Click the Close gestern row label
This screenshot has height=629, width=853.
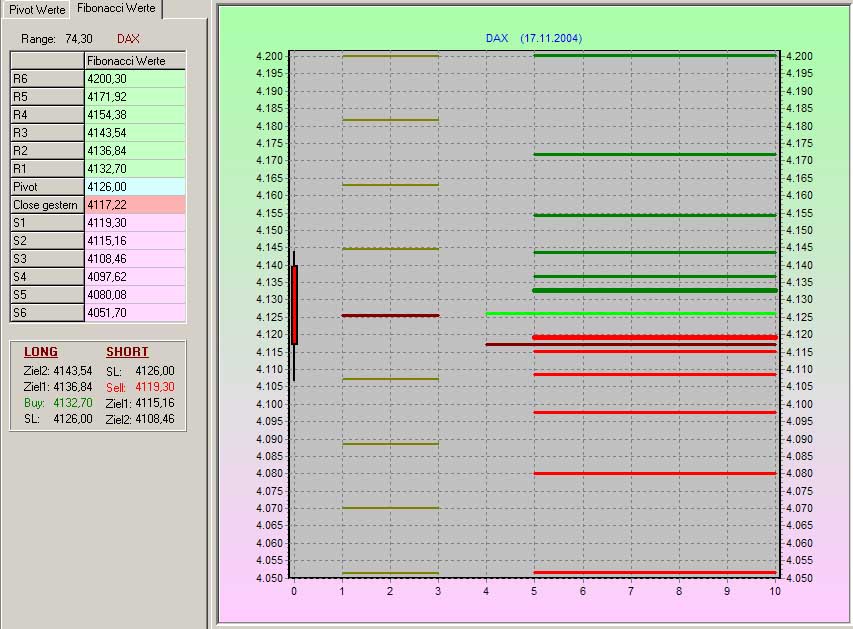click(x=47, y=205)
